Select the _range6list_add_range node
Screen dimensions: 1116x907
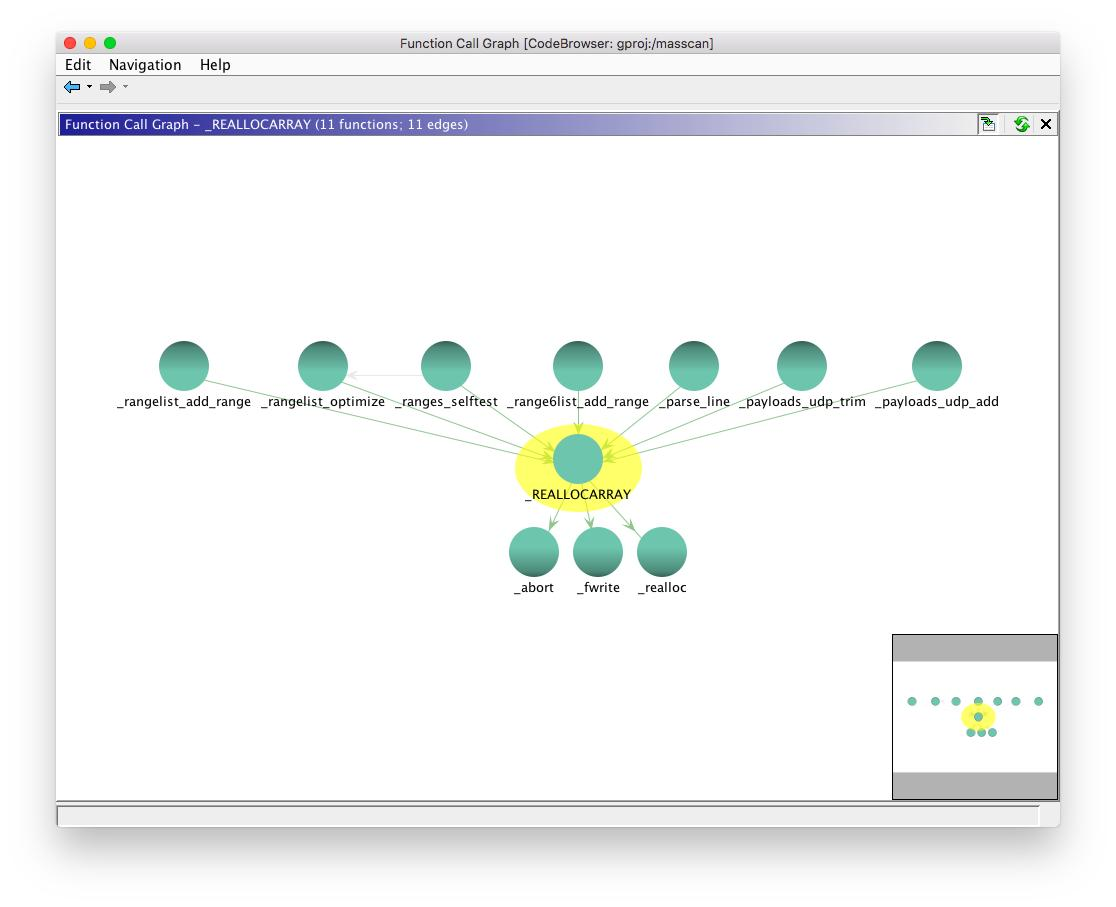[x=577, y=365]
